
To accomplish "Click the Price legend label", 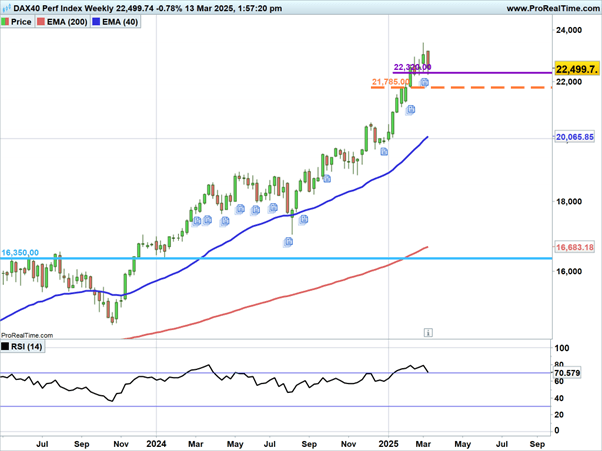I will 21,22.
